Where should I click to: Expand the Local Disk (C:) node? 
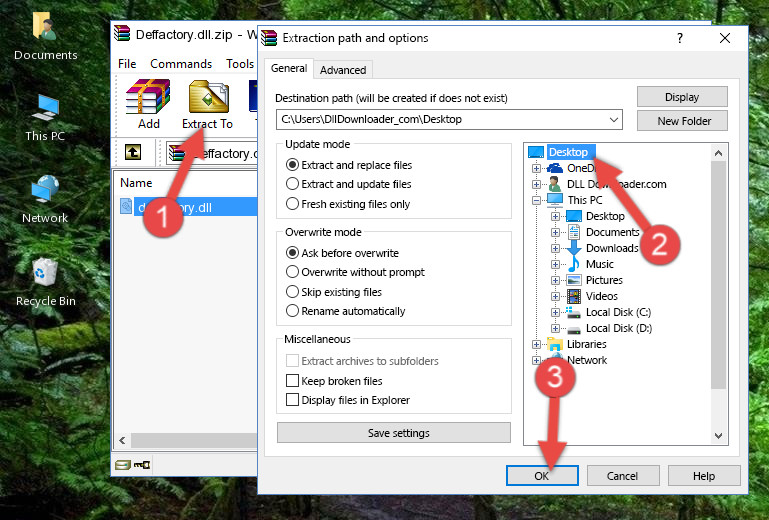pos(555,312)
